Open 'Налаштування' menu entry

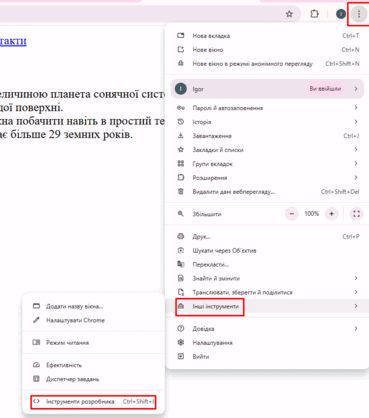click(x=267, y=343)
